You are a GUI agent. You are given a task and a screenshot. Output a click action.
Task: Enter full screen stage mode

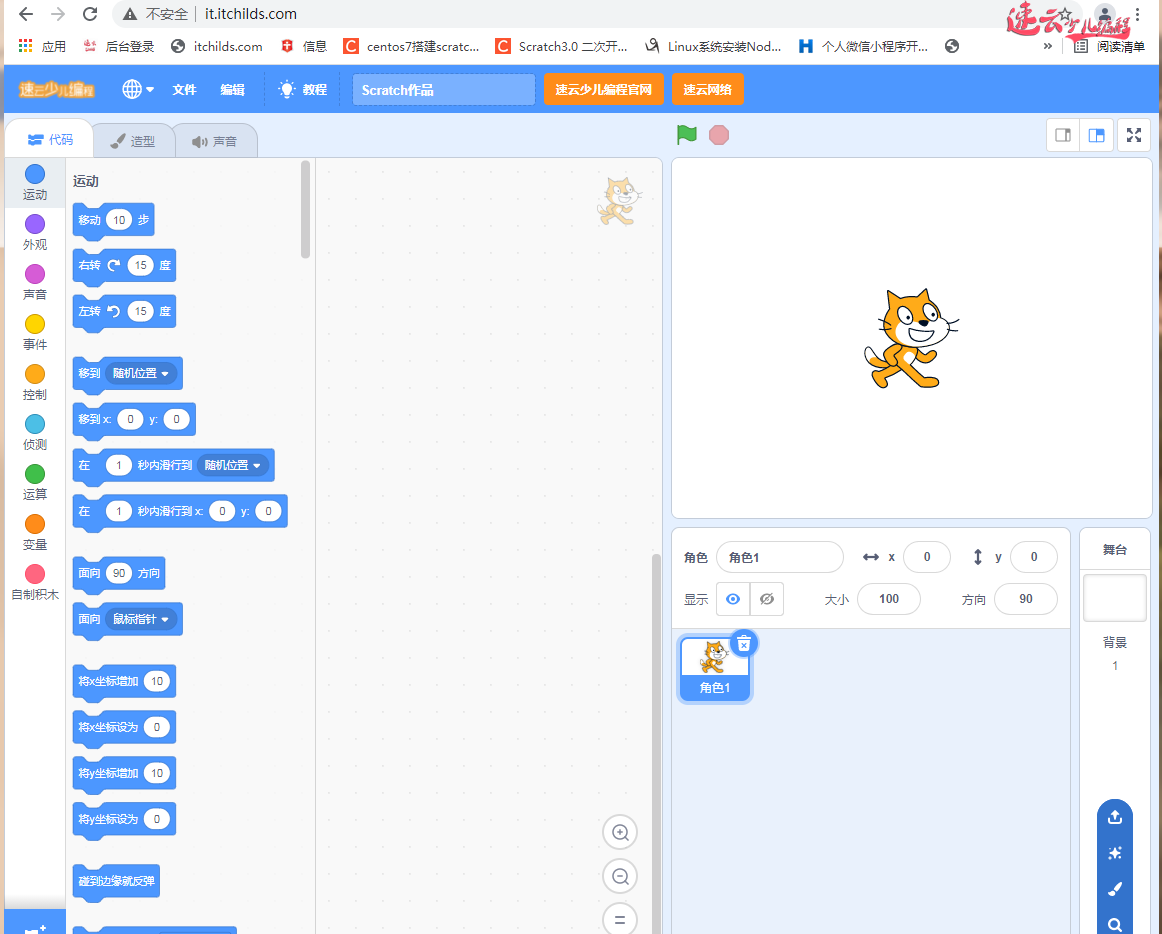pyautogui.click(x=1133, y=135)
